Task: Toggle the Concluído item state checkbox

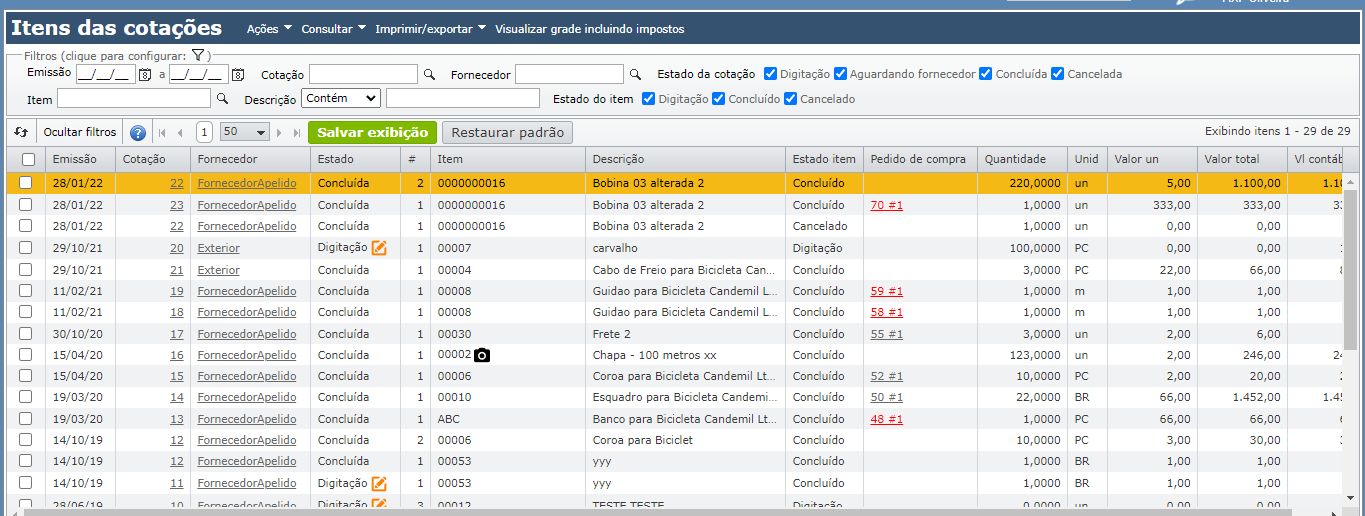Action: click(718, 99)
